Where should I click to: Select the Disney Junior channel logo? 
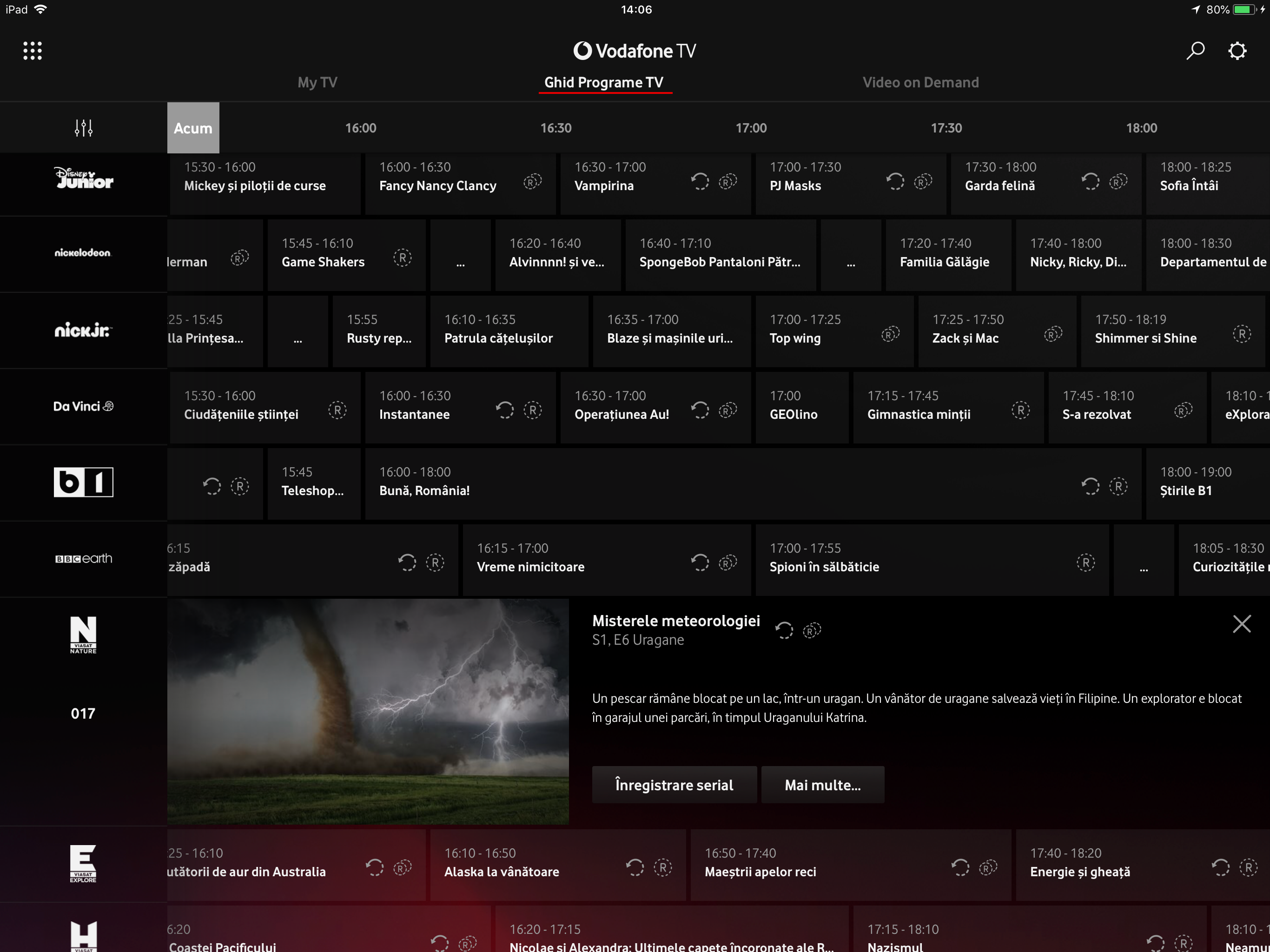point(84,178)
